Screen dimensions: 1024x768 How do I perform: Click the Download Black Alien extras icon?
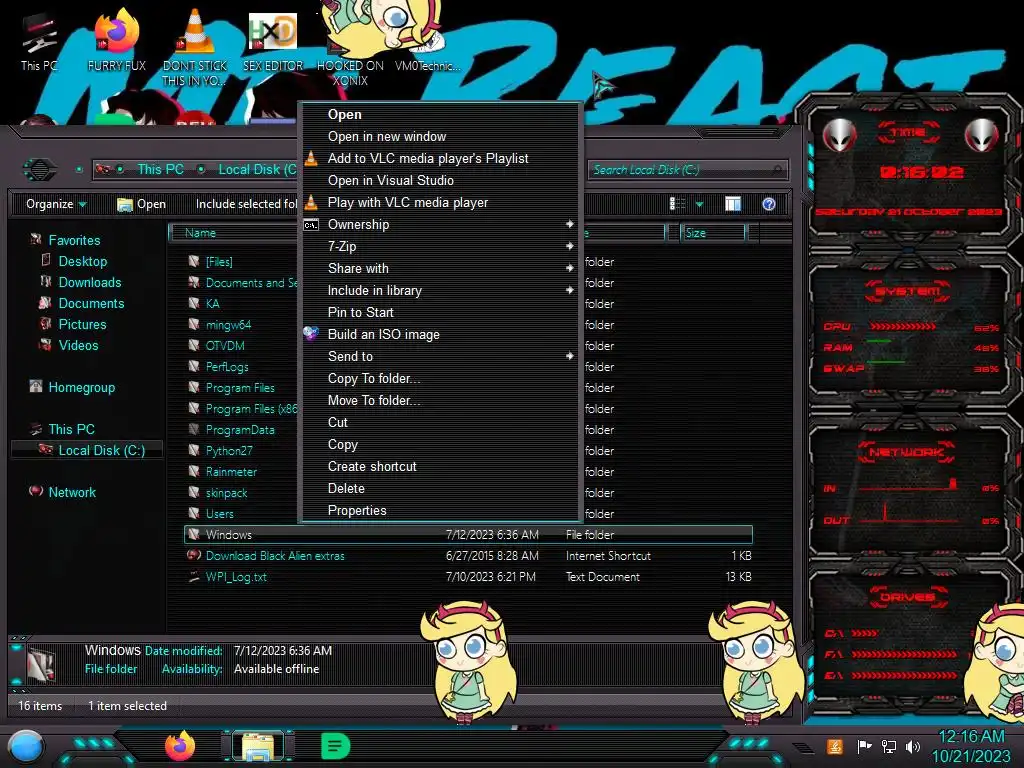pyautogui.click(x=194, y=555)
